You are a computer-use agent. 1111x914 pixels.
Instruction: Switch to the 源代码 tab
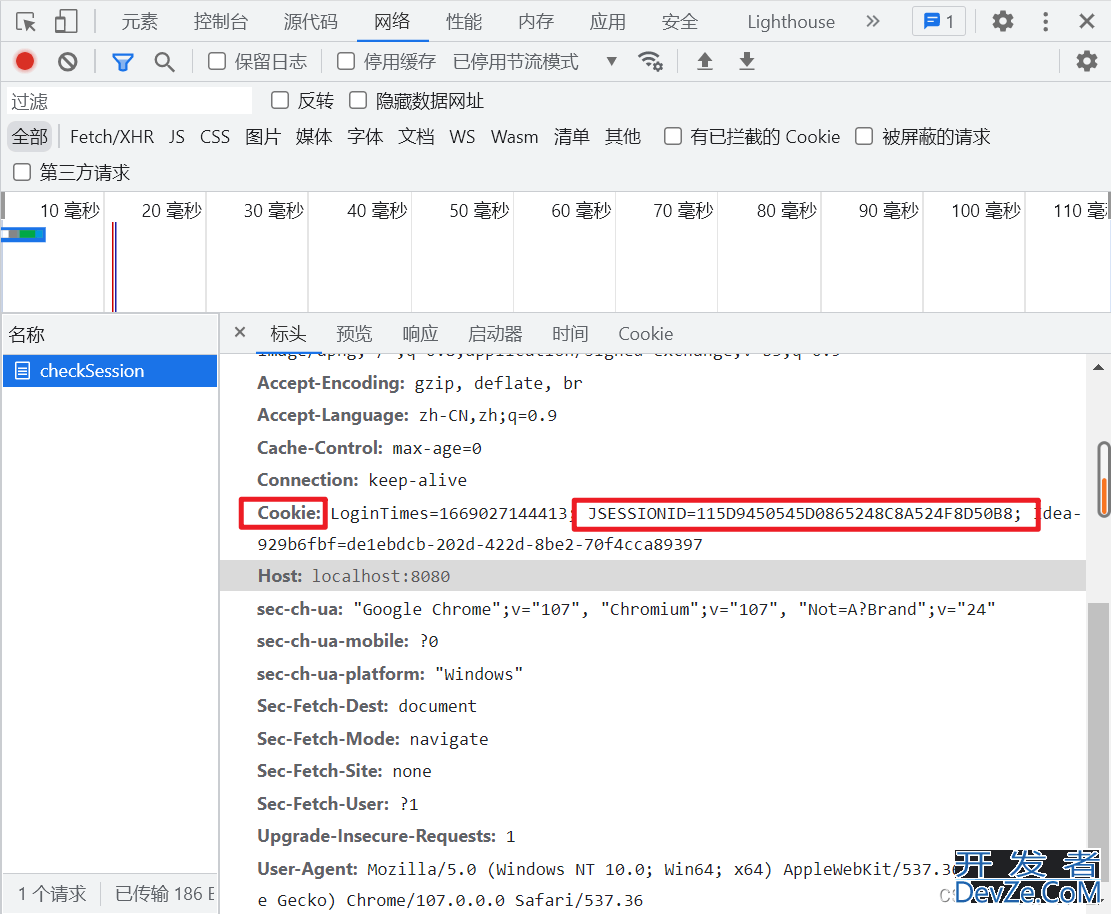point(310,22)
